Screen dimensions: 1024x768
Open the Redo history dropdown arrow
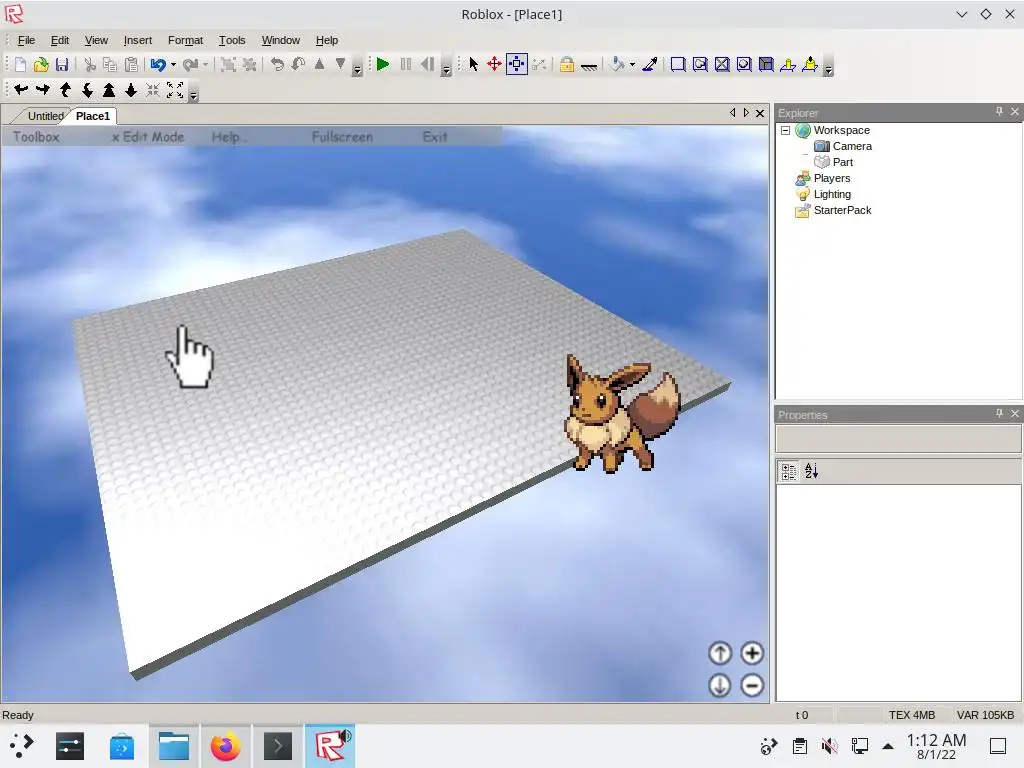point(205,65)
